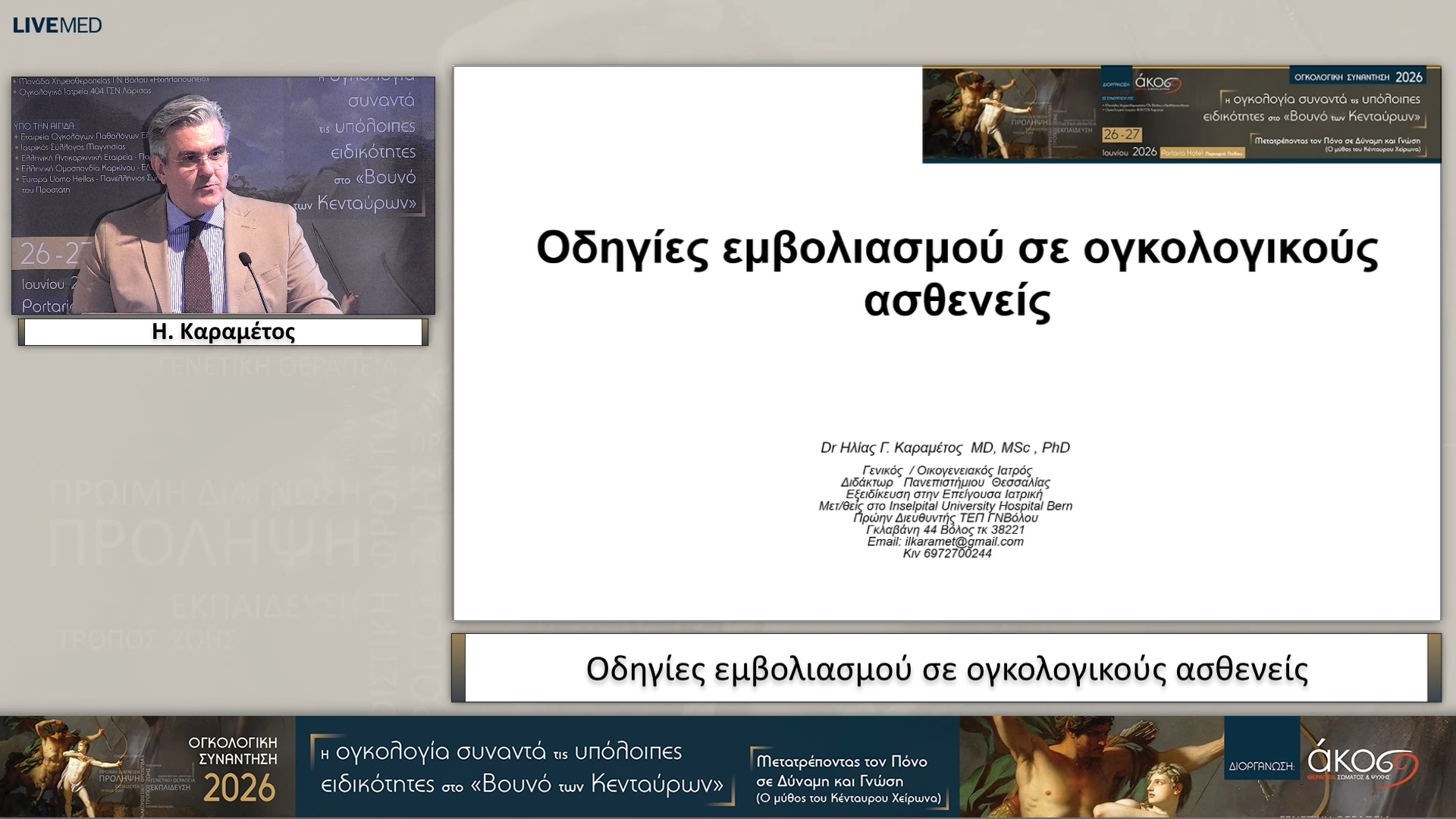Click the line Πρώην Διευθυντής ΤΕΠ ΓΝΒόλου
Viewport: 1456px width, 819px height.
tap(946, 518)
